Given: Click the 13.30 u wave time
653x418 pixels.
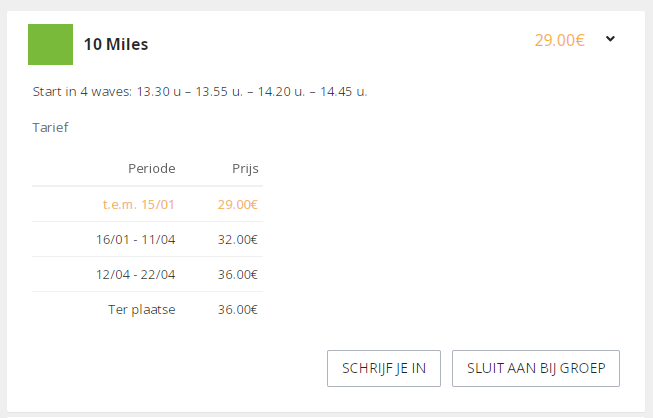Looking at the screenshot, I should 159,92.
